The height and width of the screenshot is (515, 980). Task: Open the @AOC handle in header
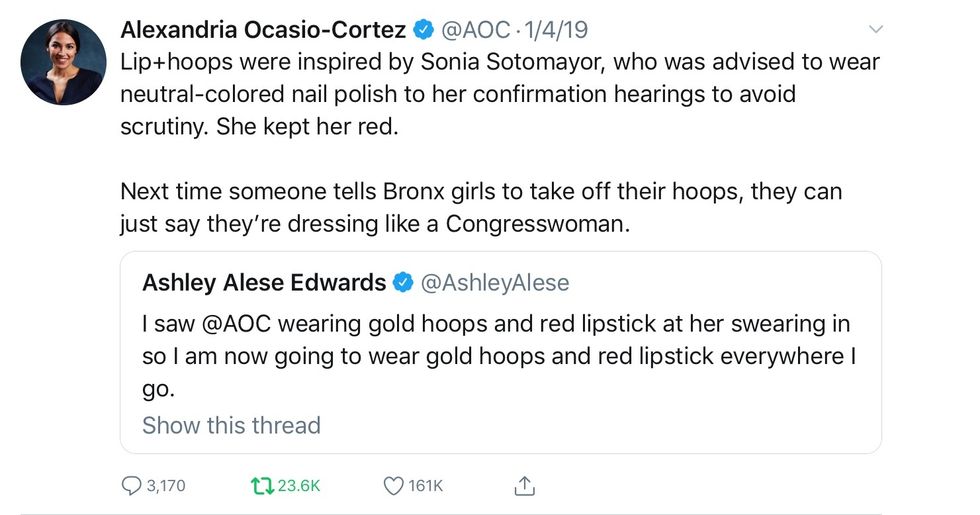476,30
